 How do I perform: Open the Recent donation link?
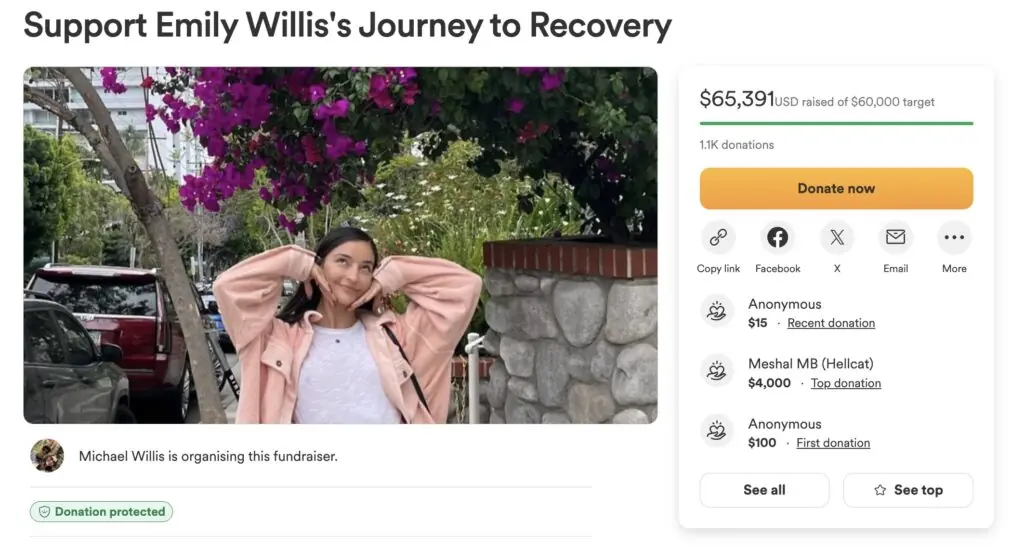pos(831,323)
